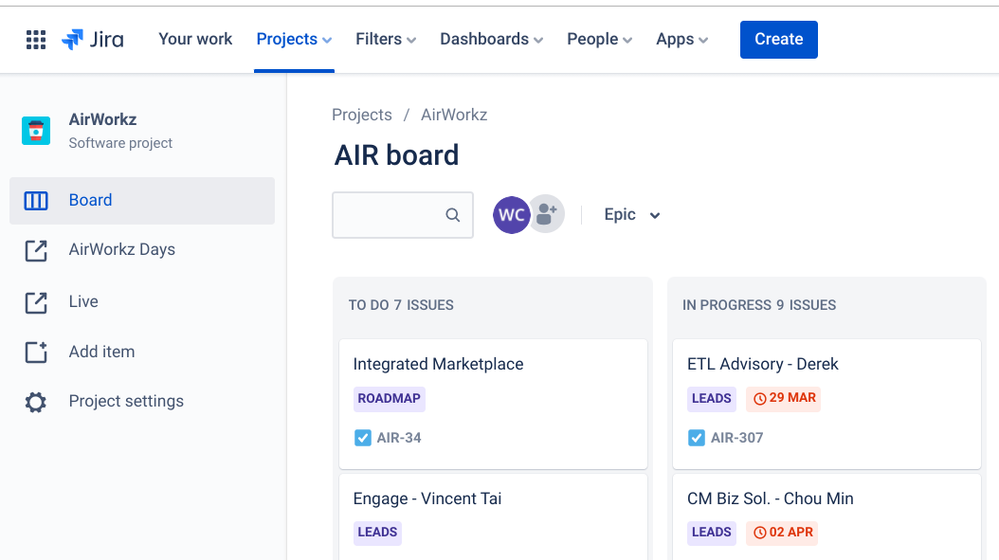
Task: Click the search magnifier icon
Action: click(452, 215)
